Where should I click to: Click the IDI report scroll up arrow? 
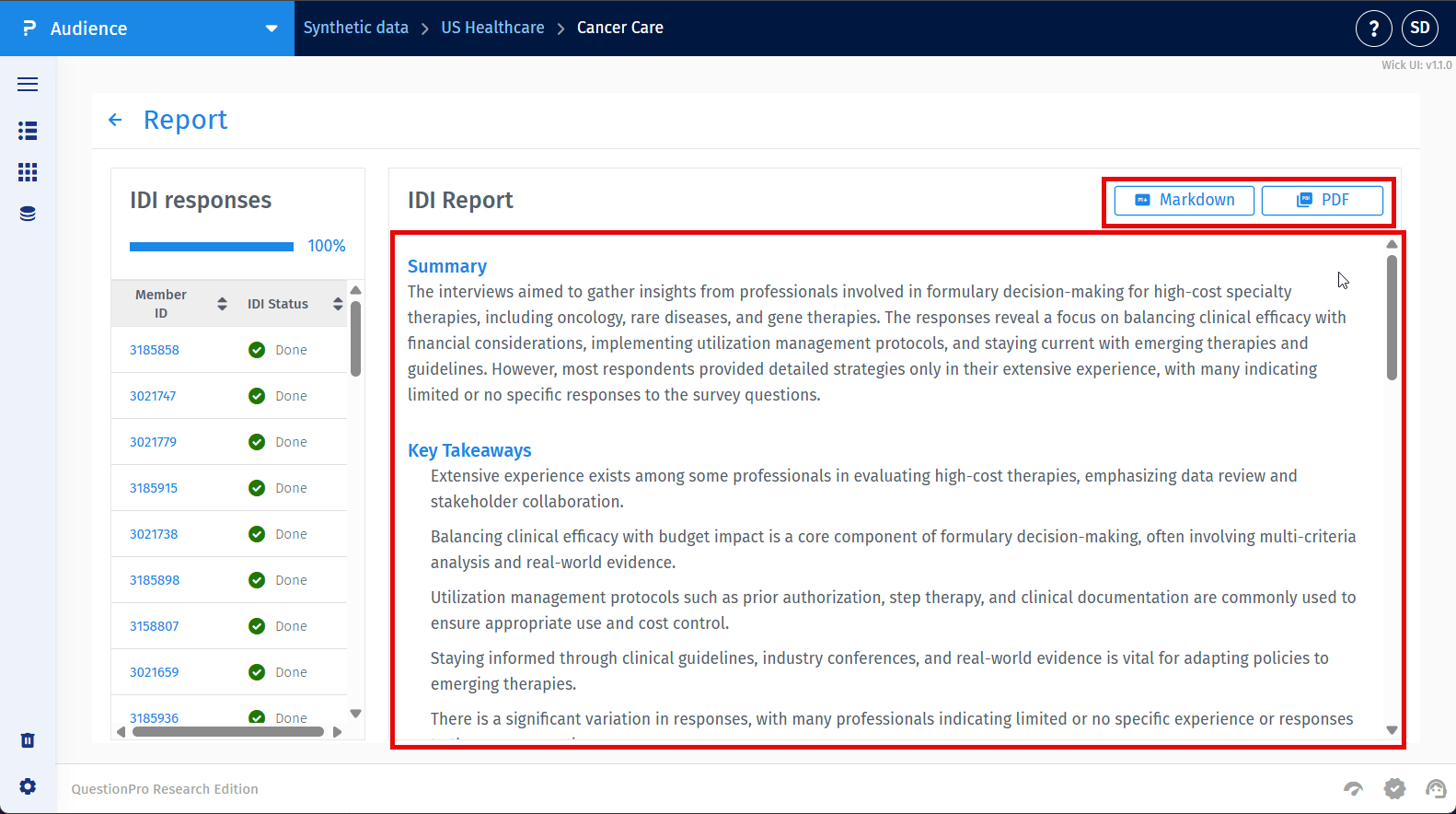(x=1392, y=244)
